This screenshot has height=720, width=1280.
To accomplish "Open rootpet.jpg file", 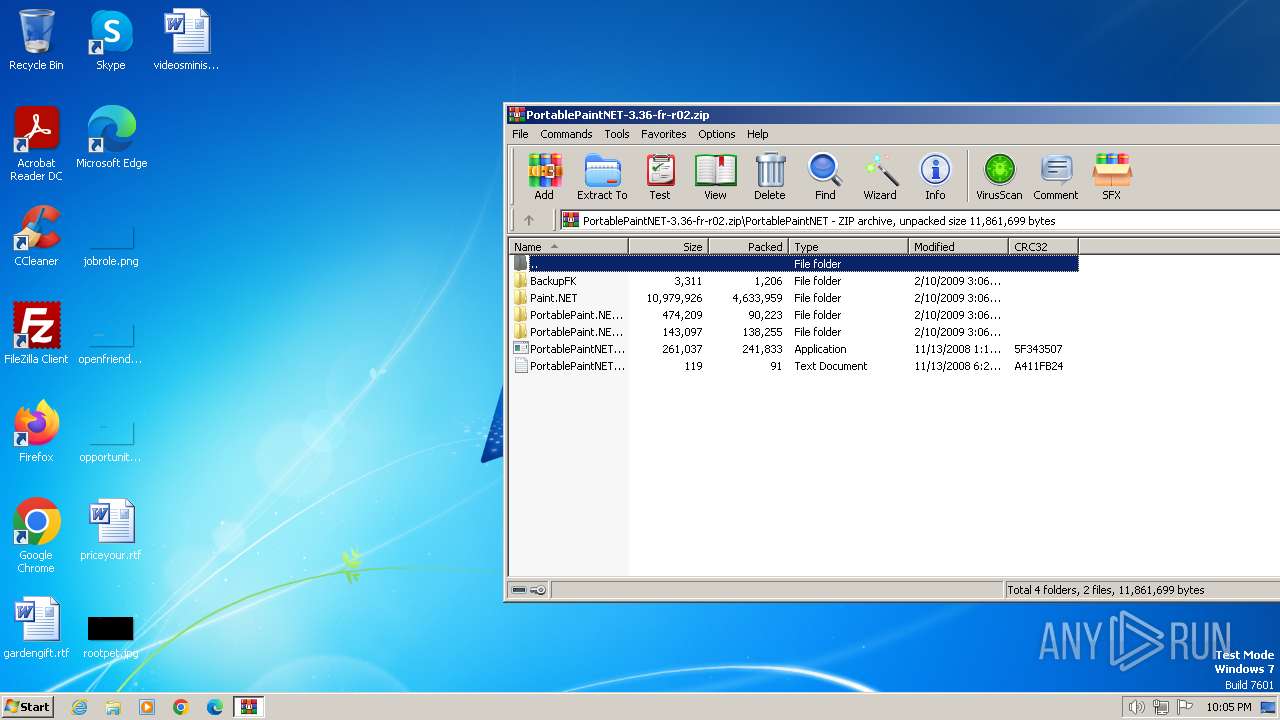I will pos(110,636).
